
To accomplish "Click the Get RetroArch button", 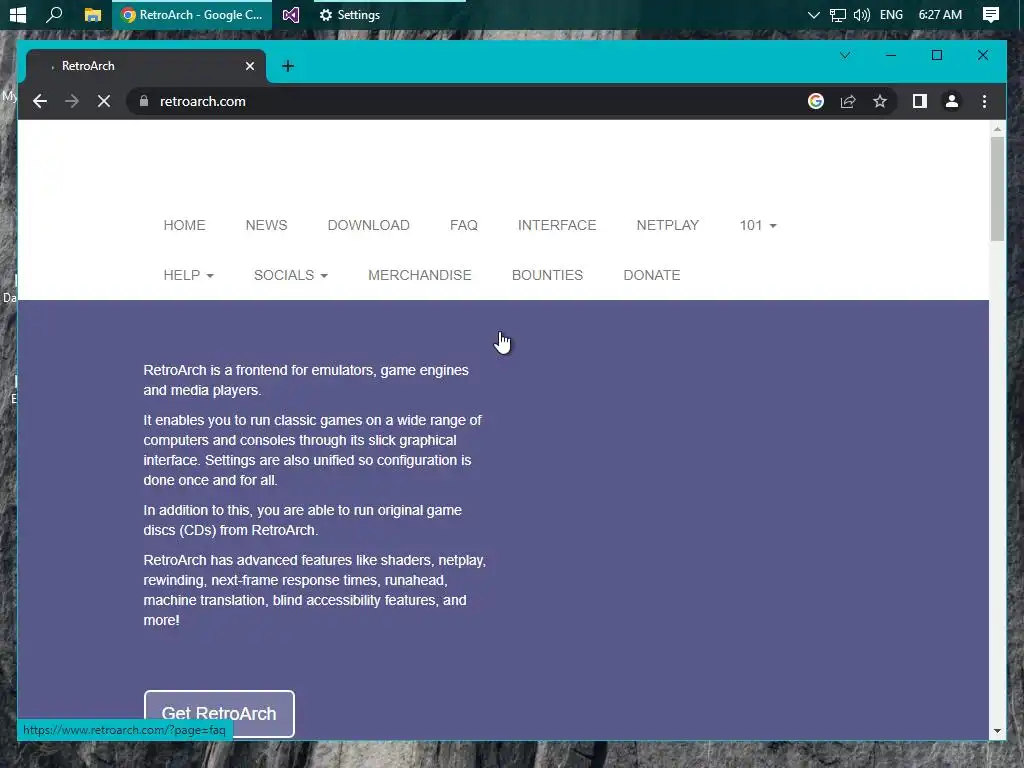I will pyautogui.click(x=219, y=713).
